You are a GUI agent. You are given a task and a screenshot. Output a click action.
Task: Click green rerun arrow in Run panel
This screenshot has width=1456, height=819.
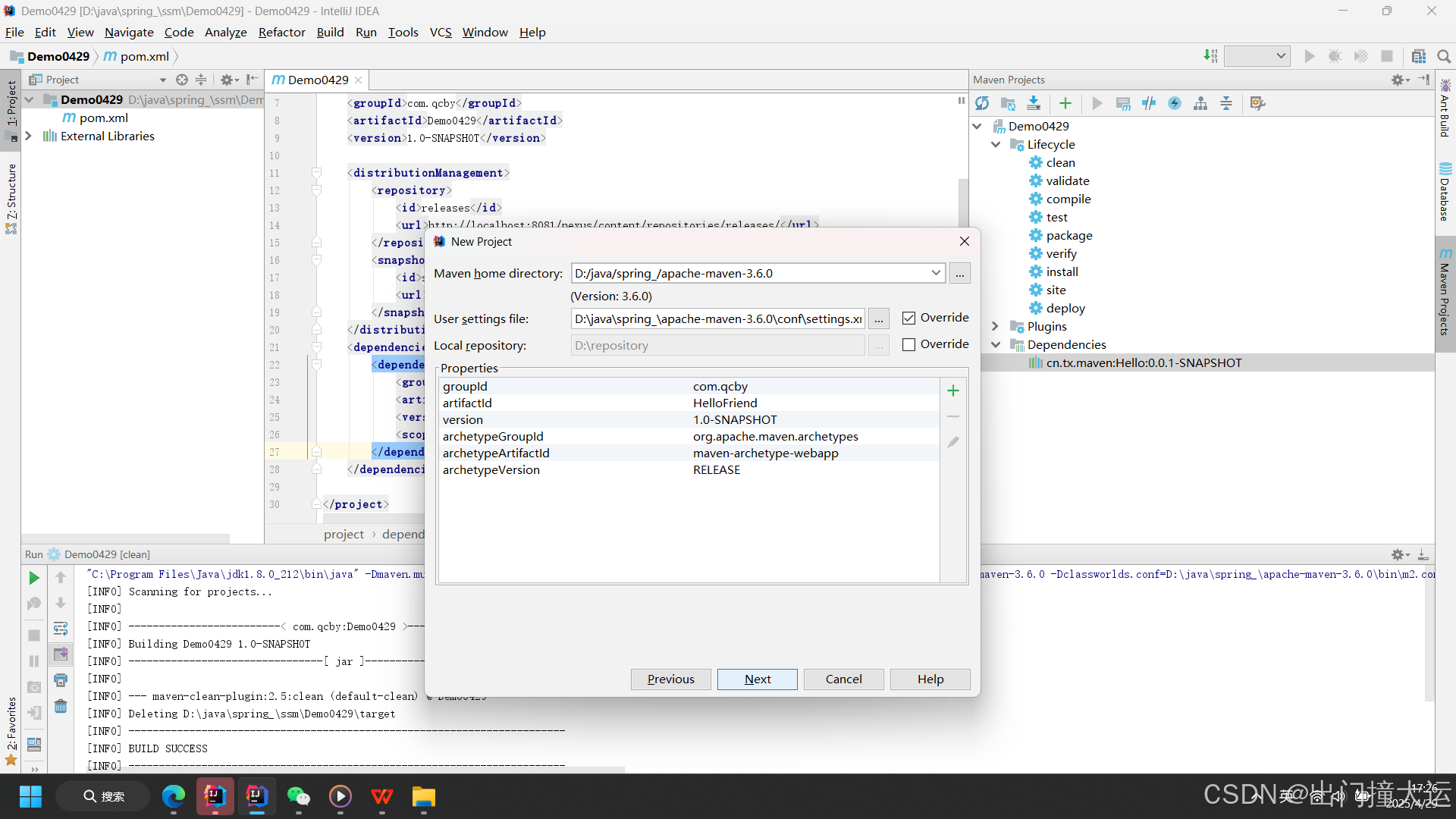tap(33, 578)
